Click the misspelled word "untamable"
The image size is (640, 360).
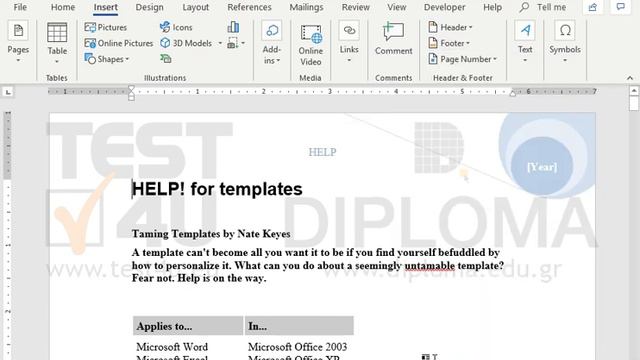tap(429, 266)
